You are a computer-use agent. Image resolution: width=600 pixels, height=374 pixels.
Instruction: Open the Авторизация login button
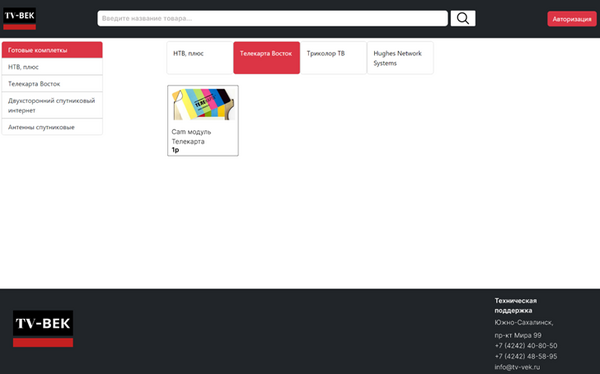(572, 19)
